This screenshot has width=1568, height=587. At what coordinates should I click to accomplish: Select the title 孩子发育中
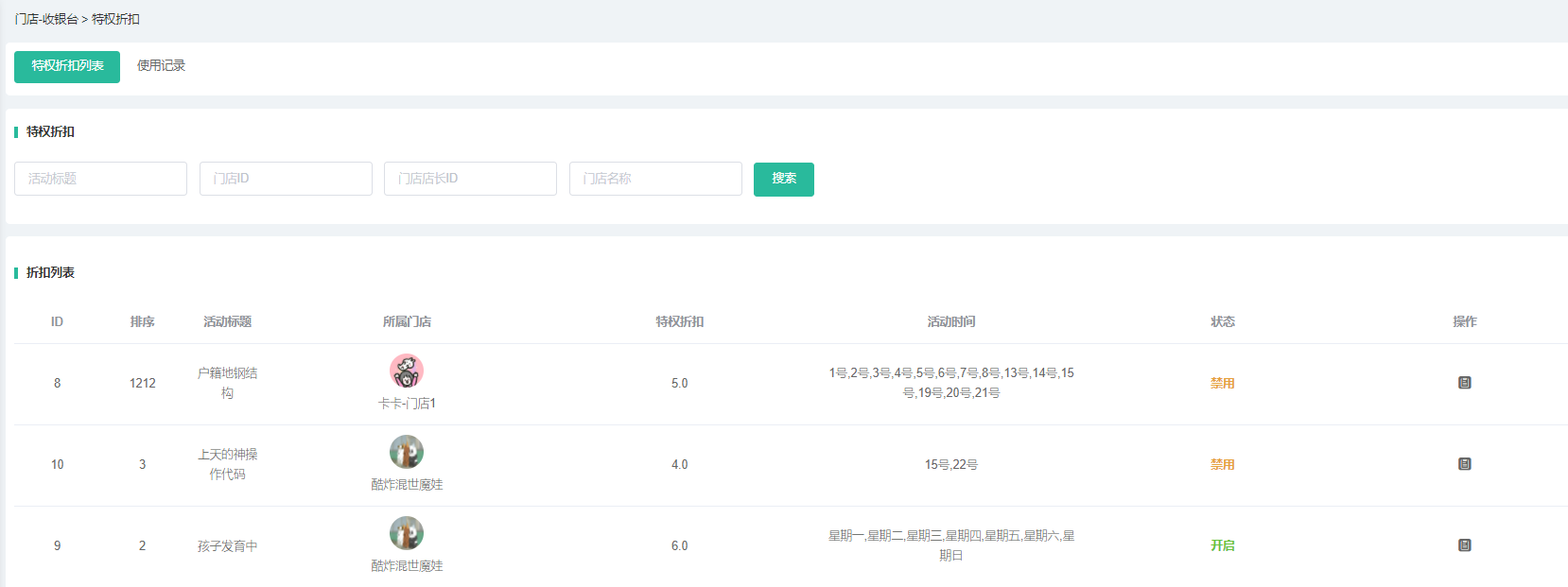227,545
